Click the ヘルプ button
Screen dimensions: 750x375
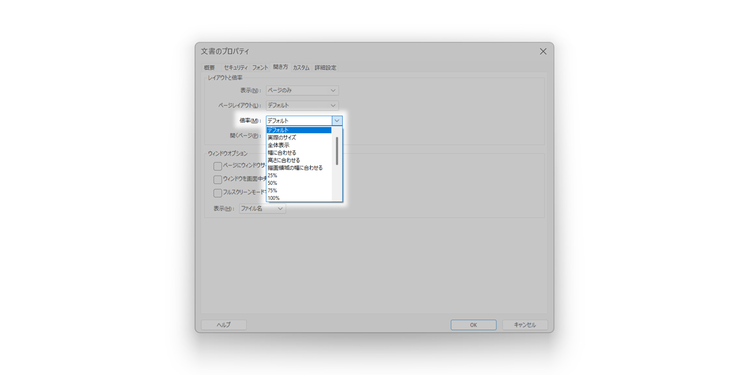click(224, 325)
